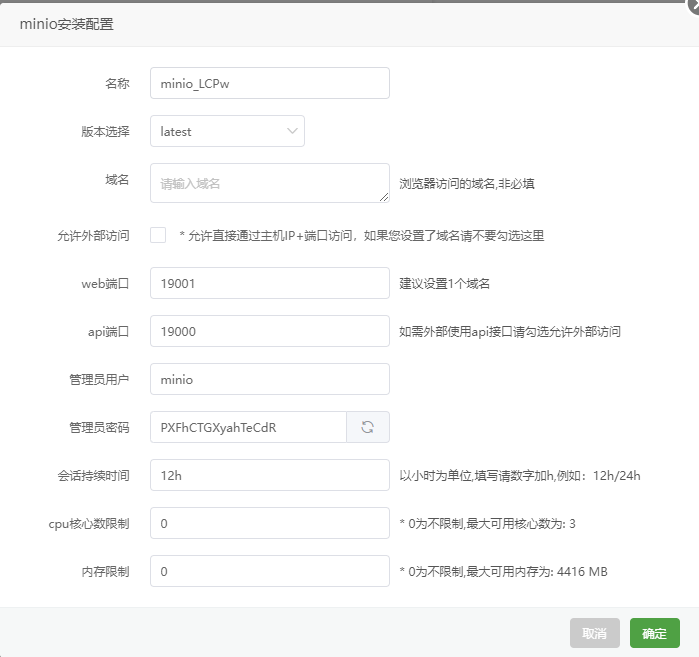The image size is (699, 657).
Task: Edit the 会话持续时间 field 12h
Action: [270, 475]
